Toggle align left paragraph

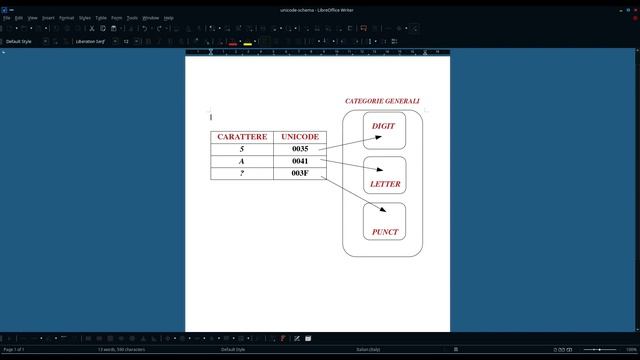tap(265, 41)
